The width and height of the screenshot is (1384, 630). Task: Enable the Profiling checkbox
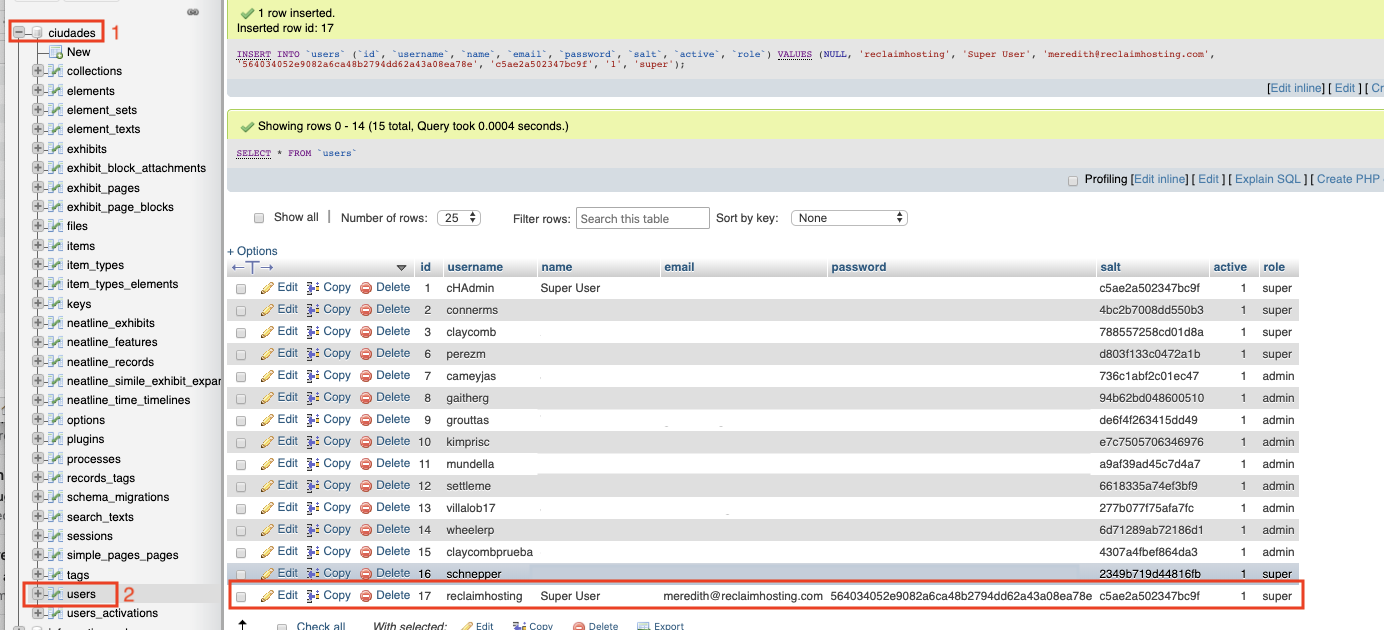(x=1073, y=180)
